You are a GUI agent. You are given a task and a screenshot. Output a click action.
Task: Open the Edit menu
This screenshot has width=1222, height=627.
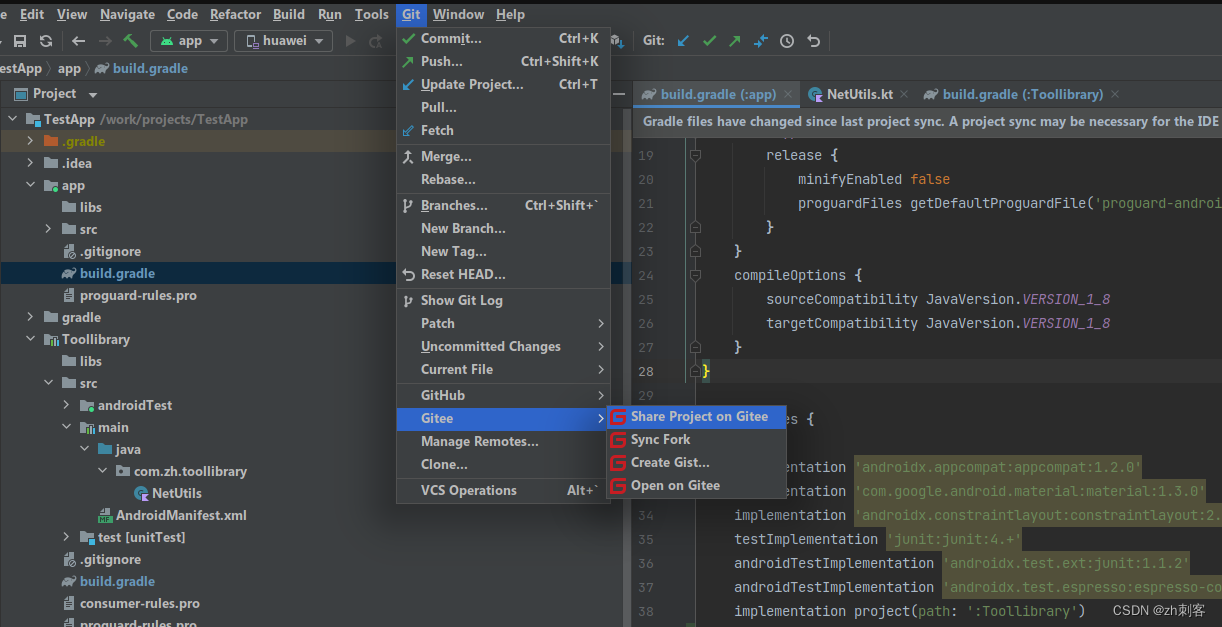click(x=32, y=14)
